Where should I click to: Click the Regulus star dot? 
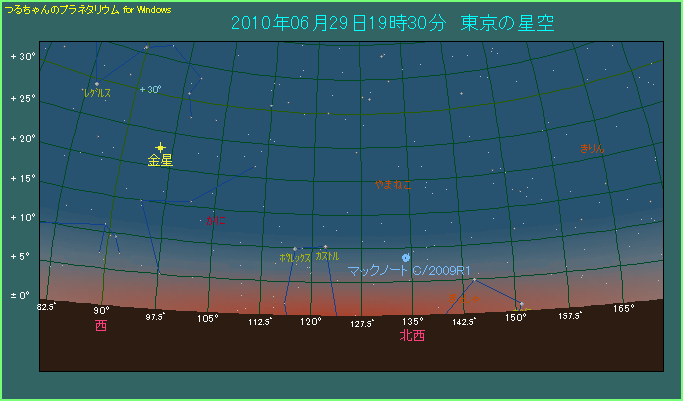pyautogui.click(x=97, y=84)
